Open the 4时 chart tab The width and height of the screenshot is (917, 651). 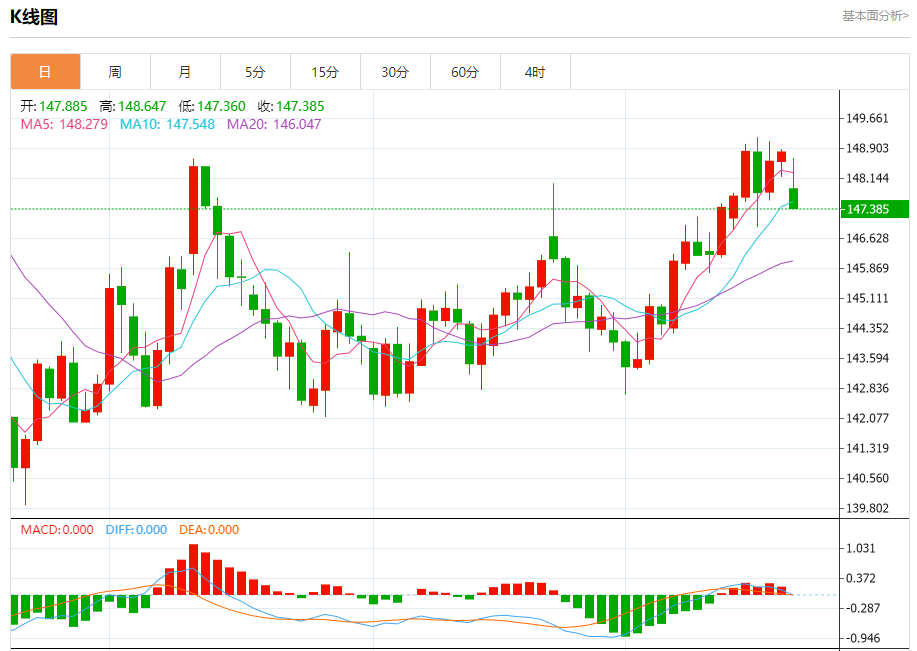point(535,72)
